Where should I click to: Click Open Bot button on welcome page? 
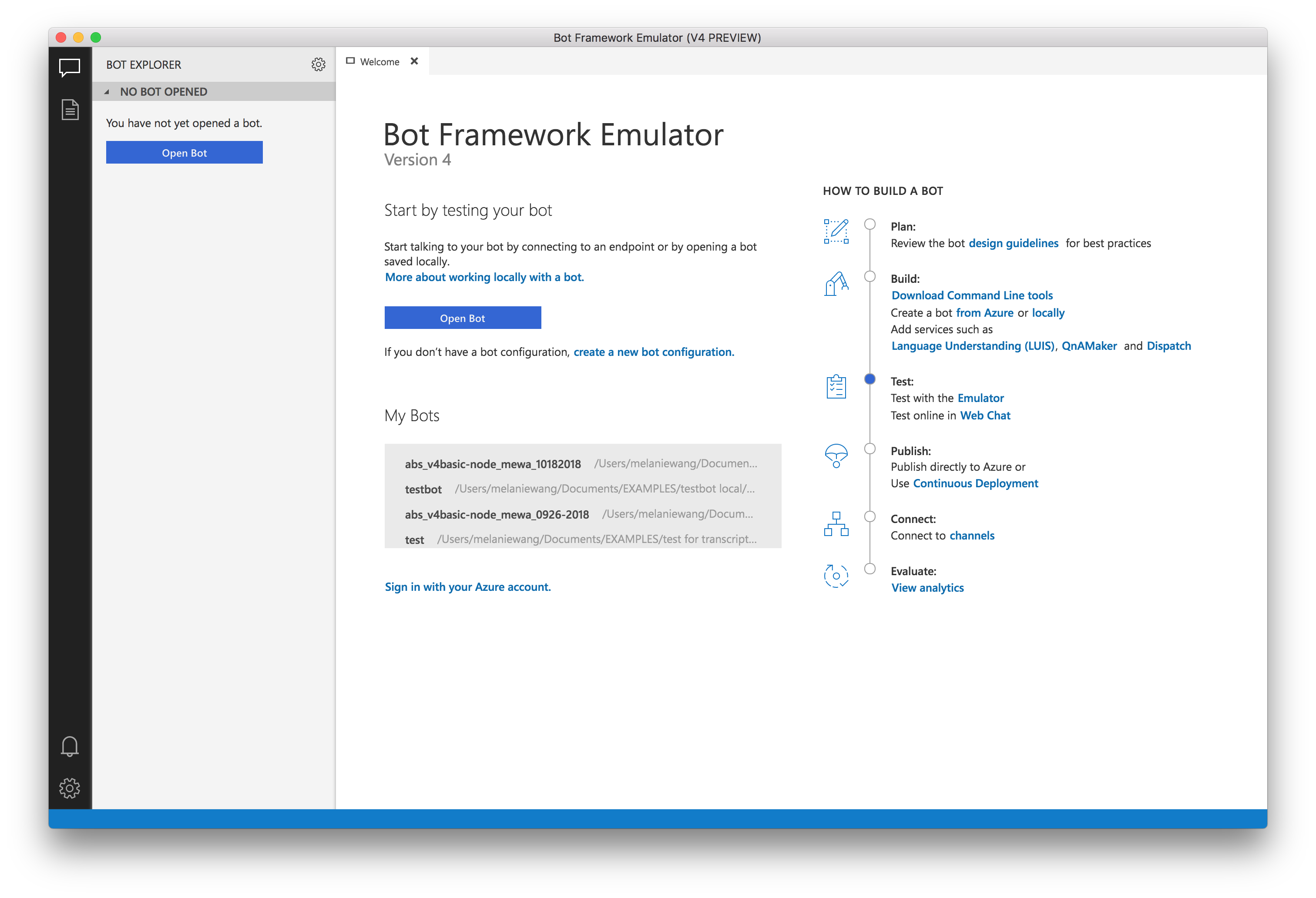coord(463,318)
